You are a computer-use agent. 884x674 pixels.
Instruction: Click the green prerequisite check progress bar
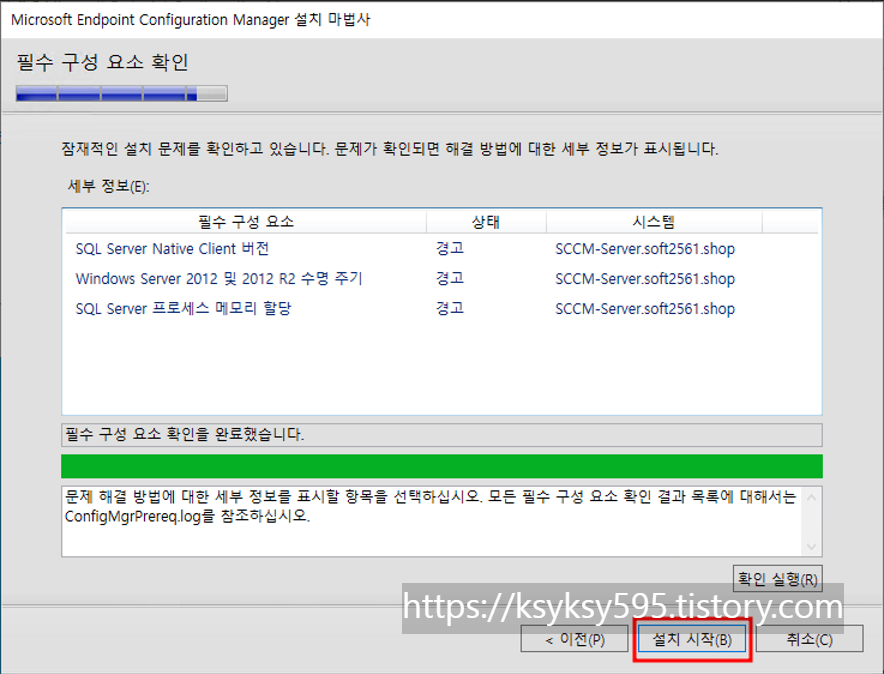click(x=442, y=466)
